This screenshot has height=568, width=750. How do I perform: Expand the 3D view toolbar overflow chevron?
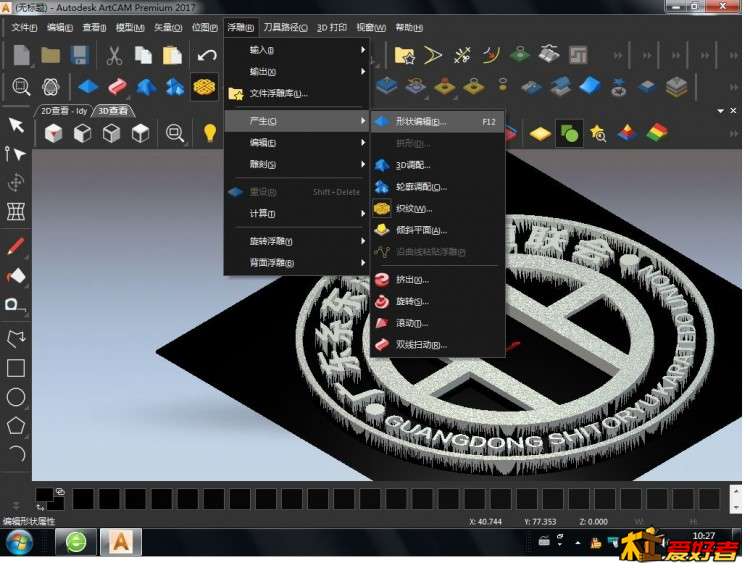(x=733, y=134)
